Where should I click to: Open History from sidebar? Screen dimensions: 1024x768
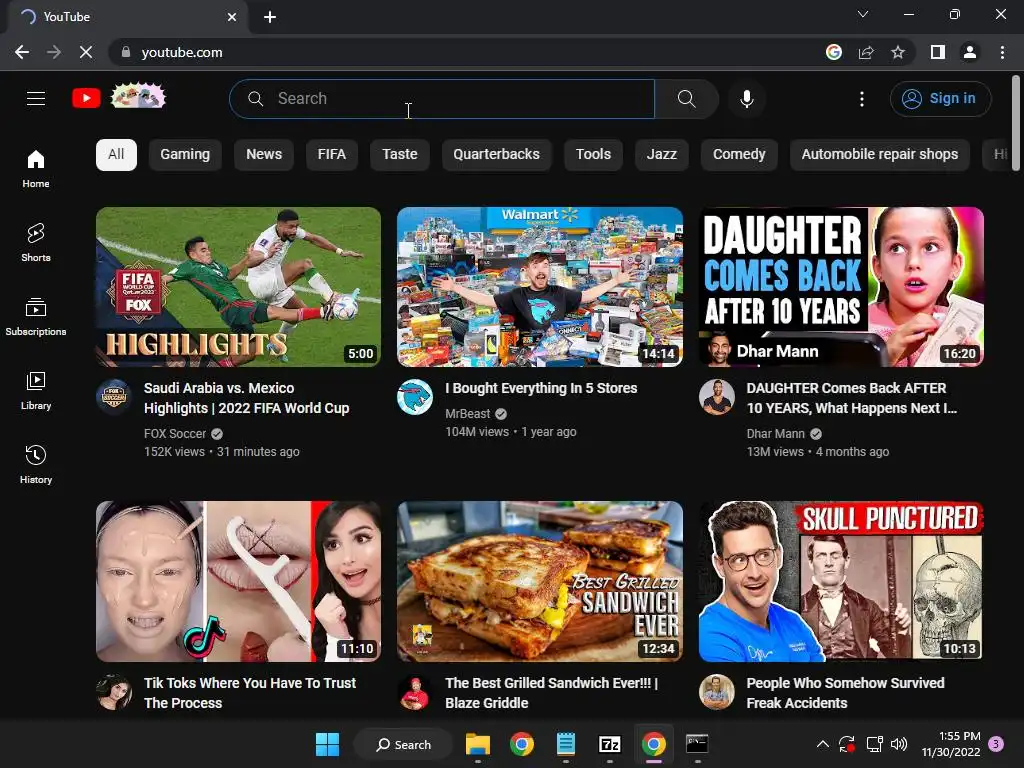tap(36, 464)
